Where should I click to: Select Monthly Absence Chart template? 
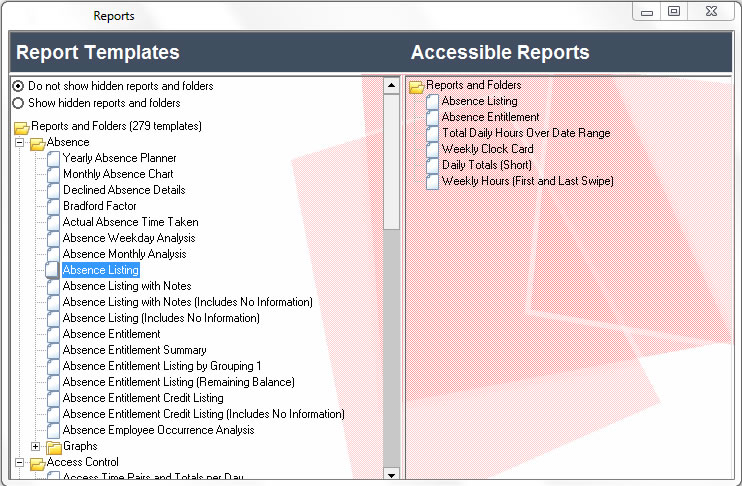[118, 174]
